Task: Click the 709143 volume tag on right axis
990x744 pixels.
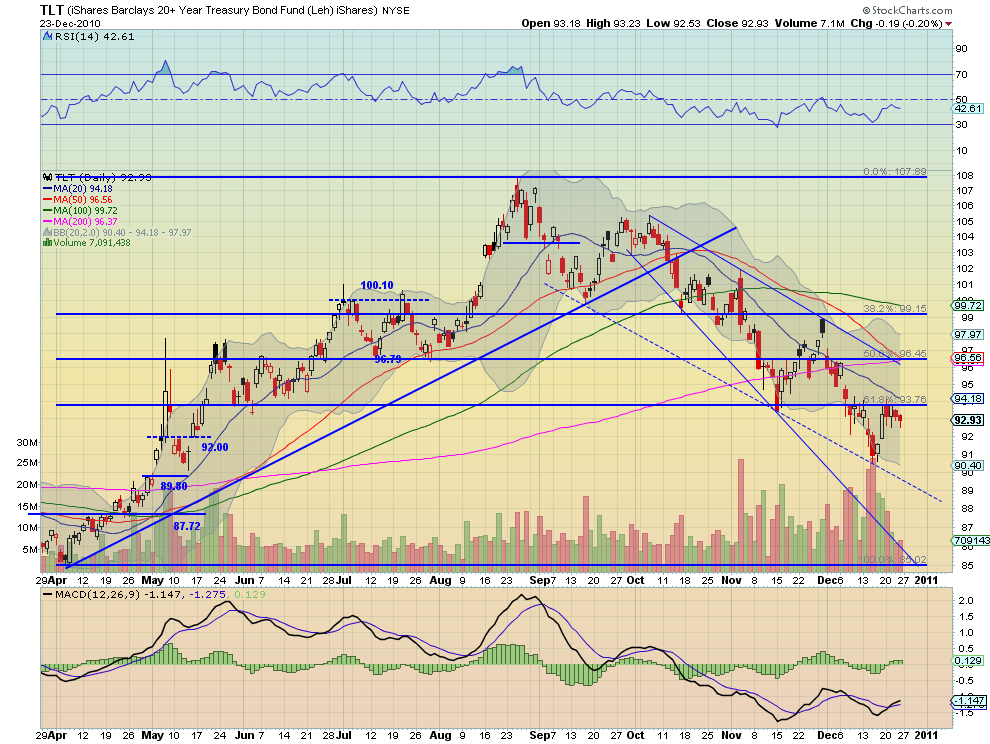Action: 971,541
